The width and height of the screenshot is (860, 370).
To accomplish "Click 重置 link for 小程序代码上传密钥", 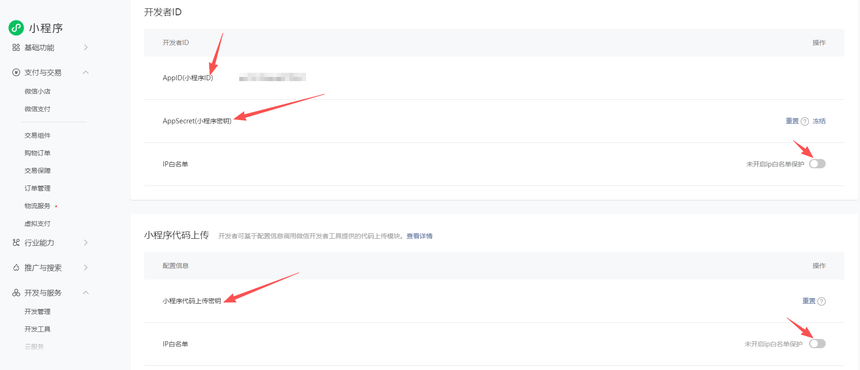I will (810, 301).
